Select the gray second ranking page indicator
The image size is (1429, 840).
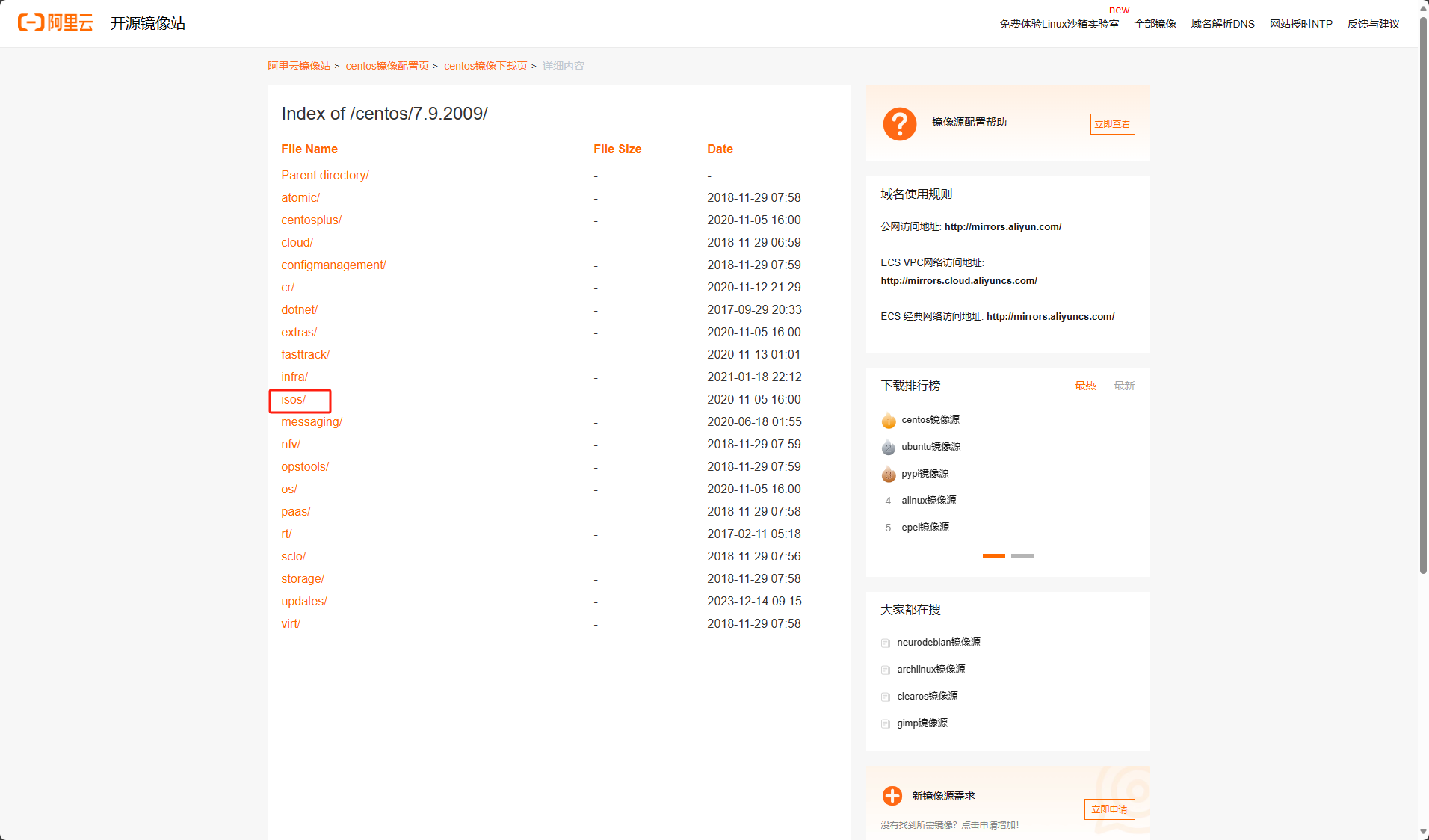click(x=1022, y=556)
